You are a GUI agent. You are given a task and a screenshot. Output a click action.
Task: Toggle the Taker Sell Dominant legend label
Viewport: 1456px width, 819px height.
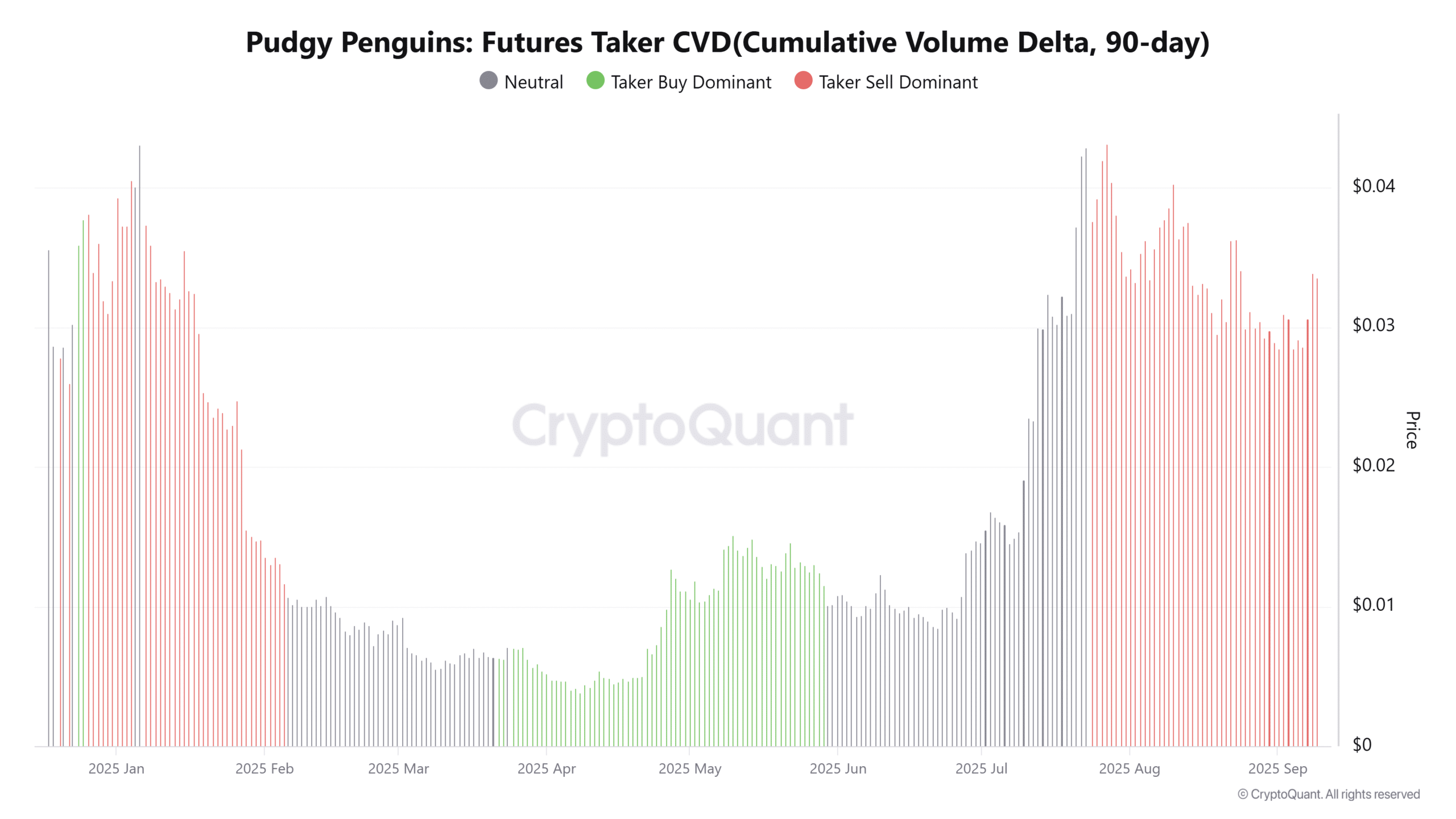(x=897, y=82)
